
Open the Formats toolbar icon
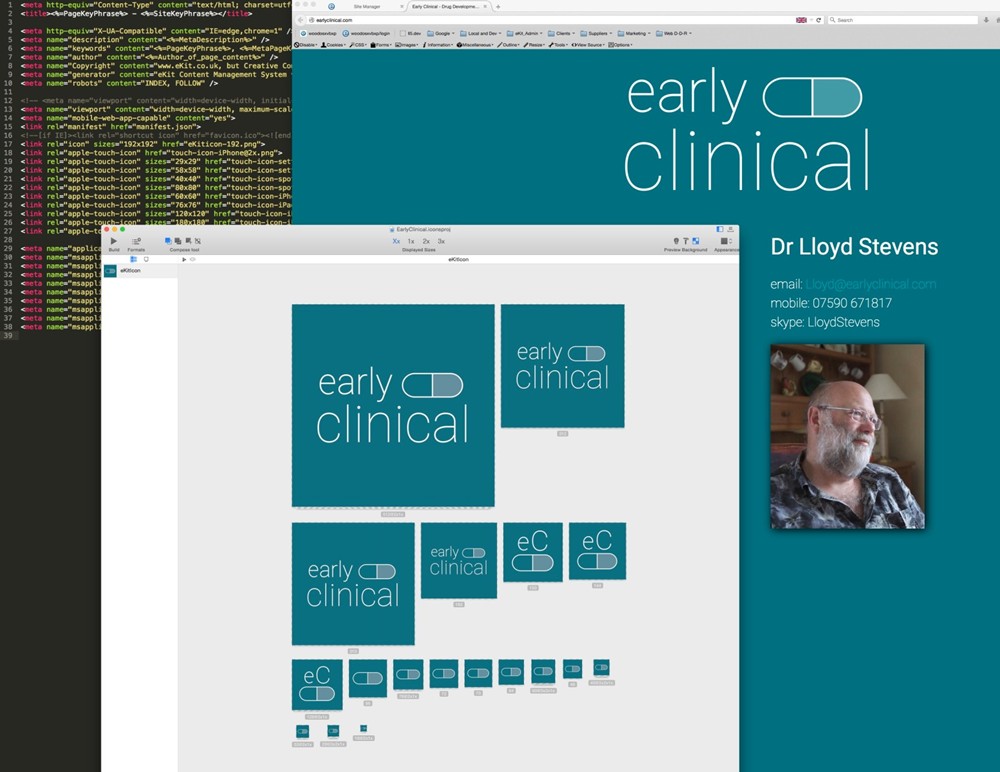point(136,241)
